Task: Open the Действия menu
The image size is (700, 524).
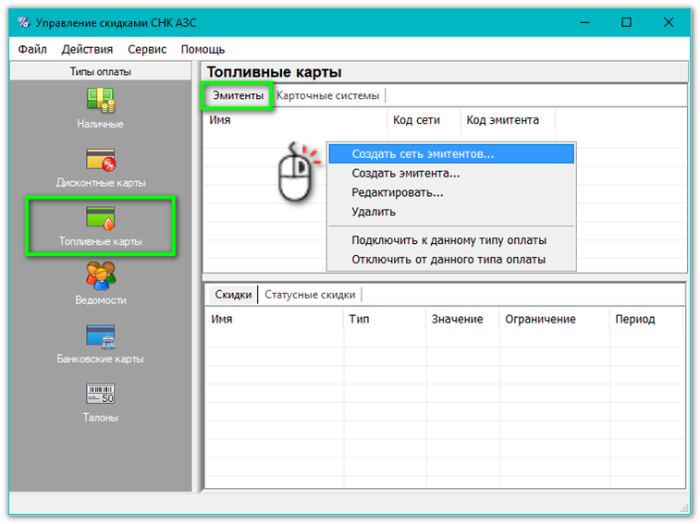Action: tap(87, 49)
